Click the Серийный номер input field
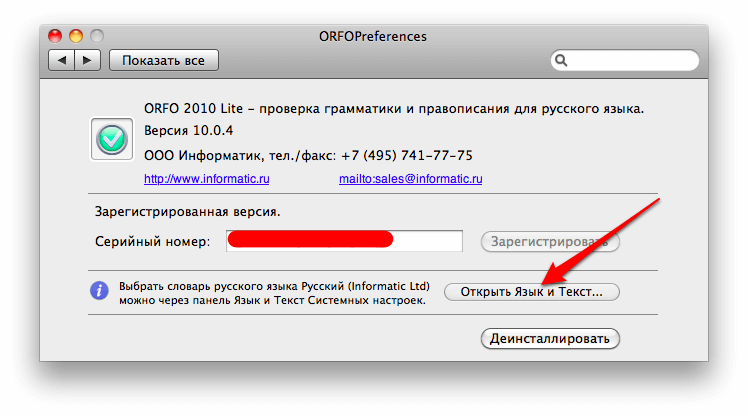Image resolution: width=748 pixels, height=416 pixels. 344,241
